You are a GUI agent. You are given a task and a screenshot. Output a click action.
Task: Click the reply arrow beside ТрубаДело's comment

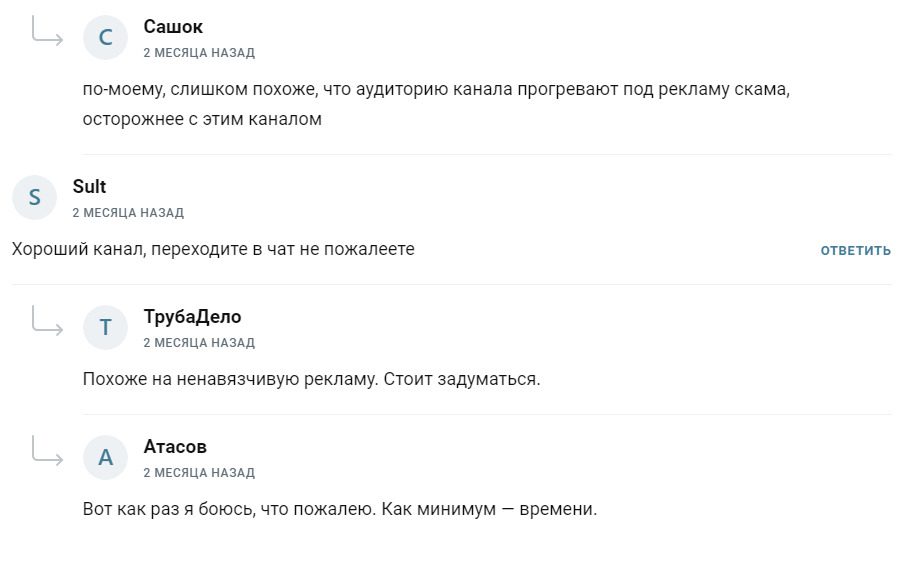point(47,321)
